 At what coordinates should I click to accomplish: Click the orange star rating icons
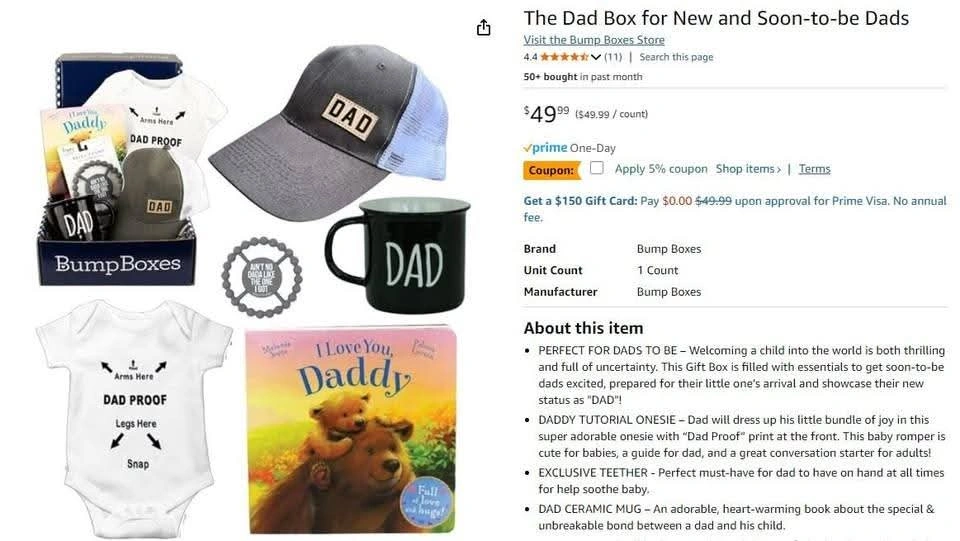[x=564, y=57]
